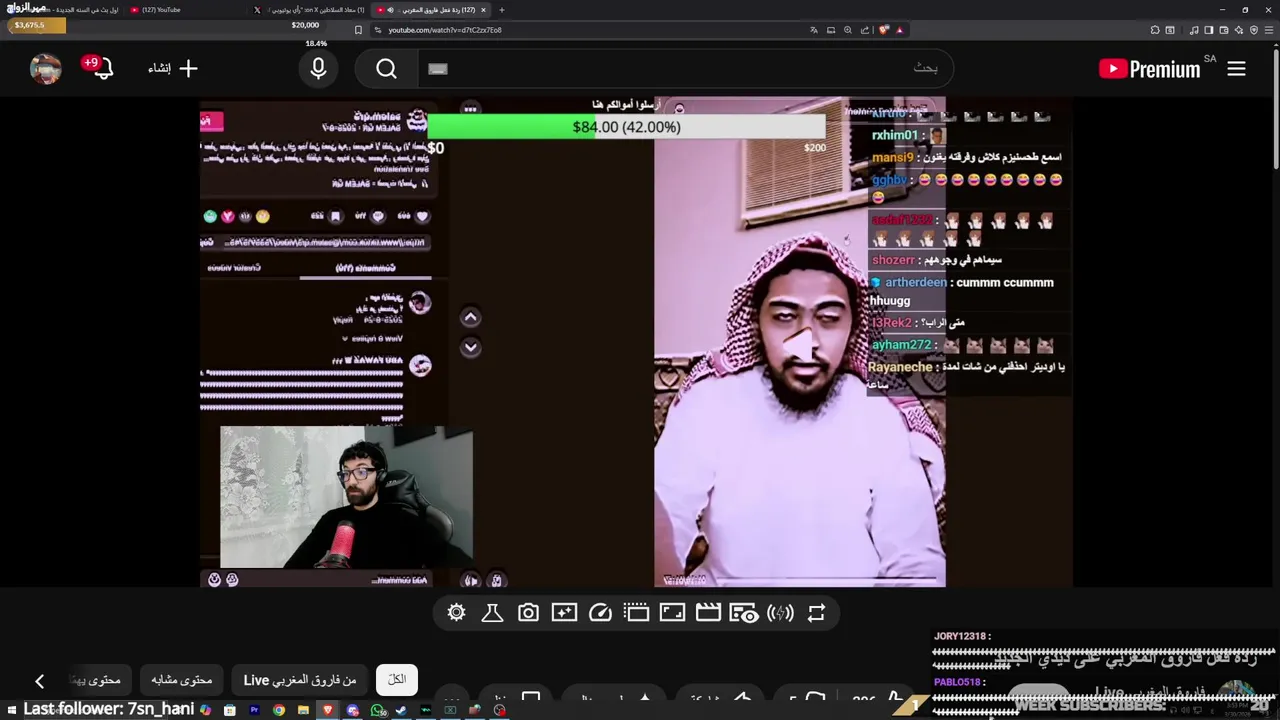Switch to the X (Twitter) browser tab
This screenshot has height=720, width=1280.
pos(310,10)
